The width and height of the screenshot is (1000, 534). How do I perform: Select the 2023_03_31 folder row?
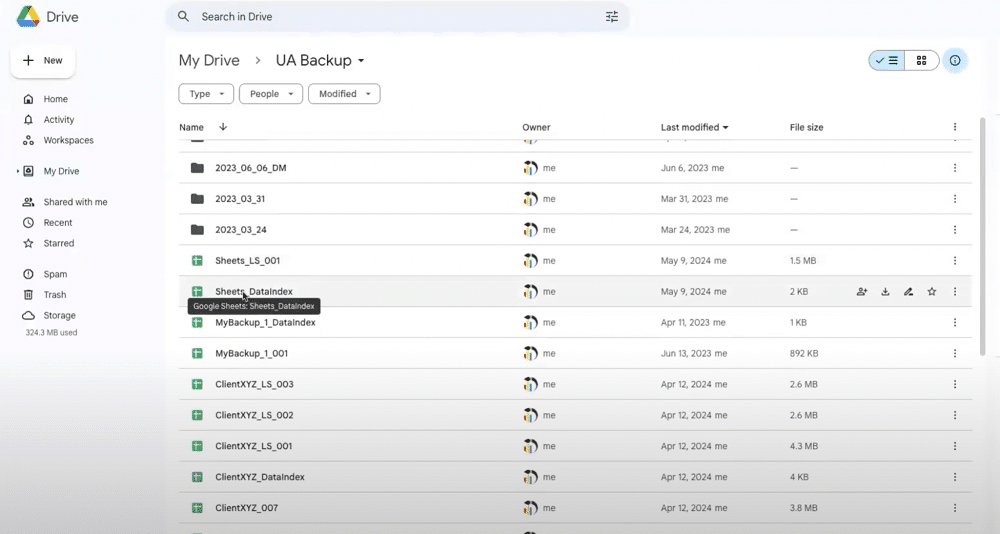[575, 199]
